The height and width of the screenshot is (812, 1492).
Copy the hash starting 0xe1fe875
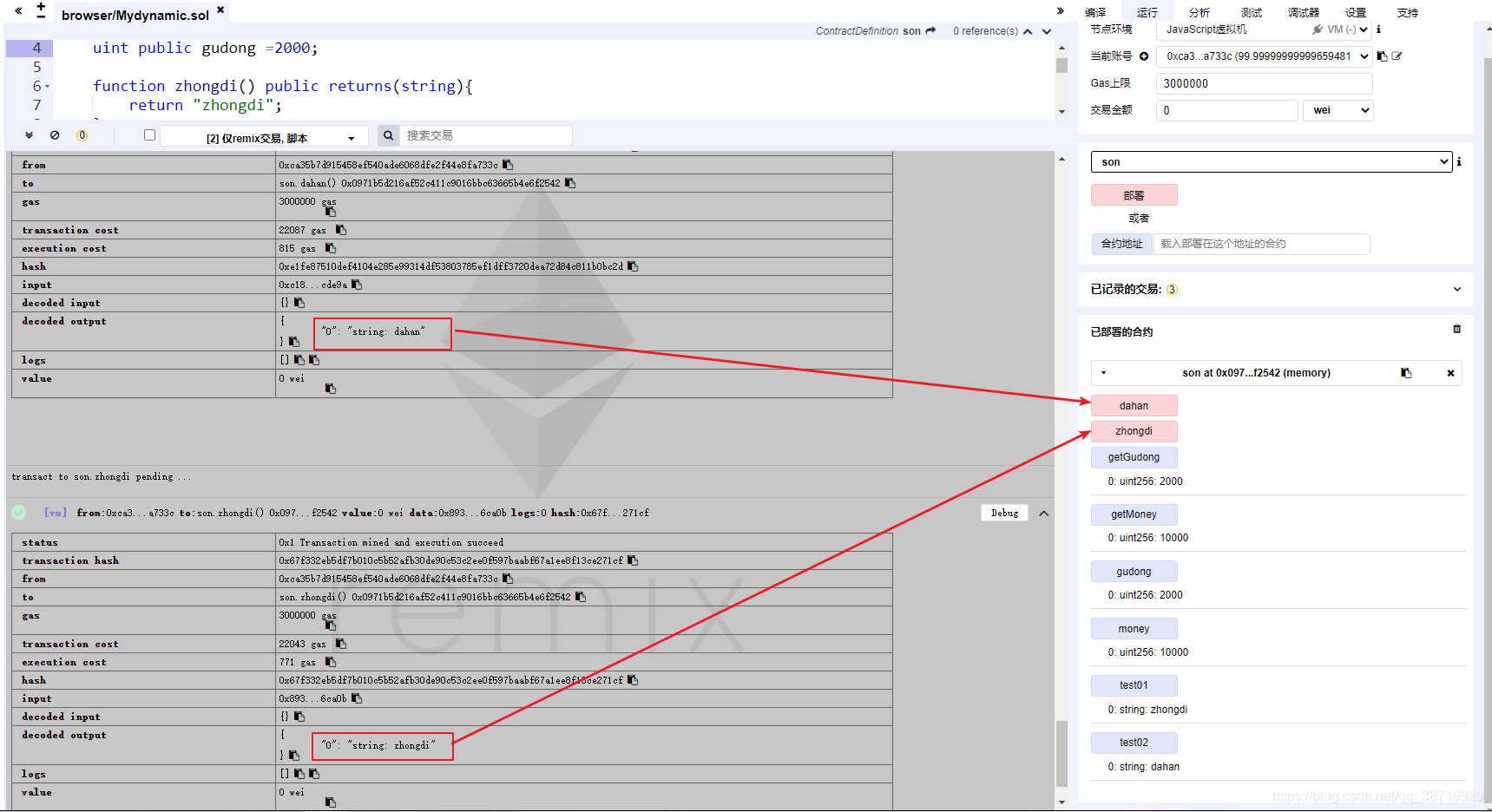(633, 266)
